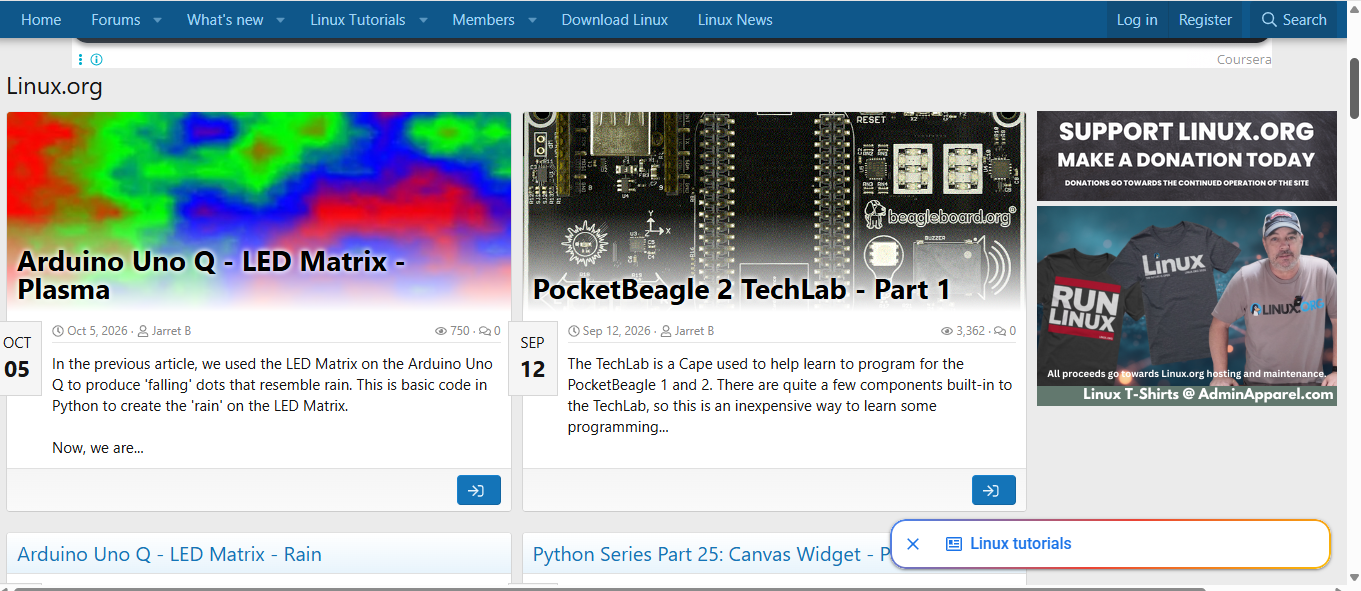Click the comments icon on Plasma article
The height and width of the screenshot is (591, 1361).
tap(485, 331)
